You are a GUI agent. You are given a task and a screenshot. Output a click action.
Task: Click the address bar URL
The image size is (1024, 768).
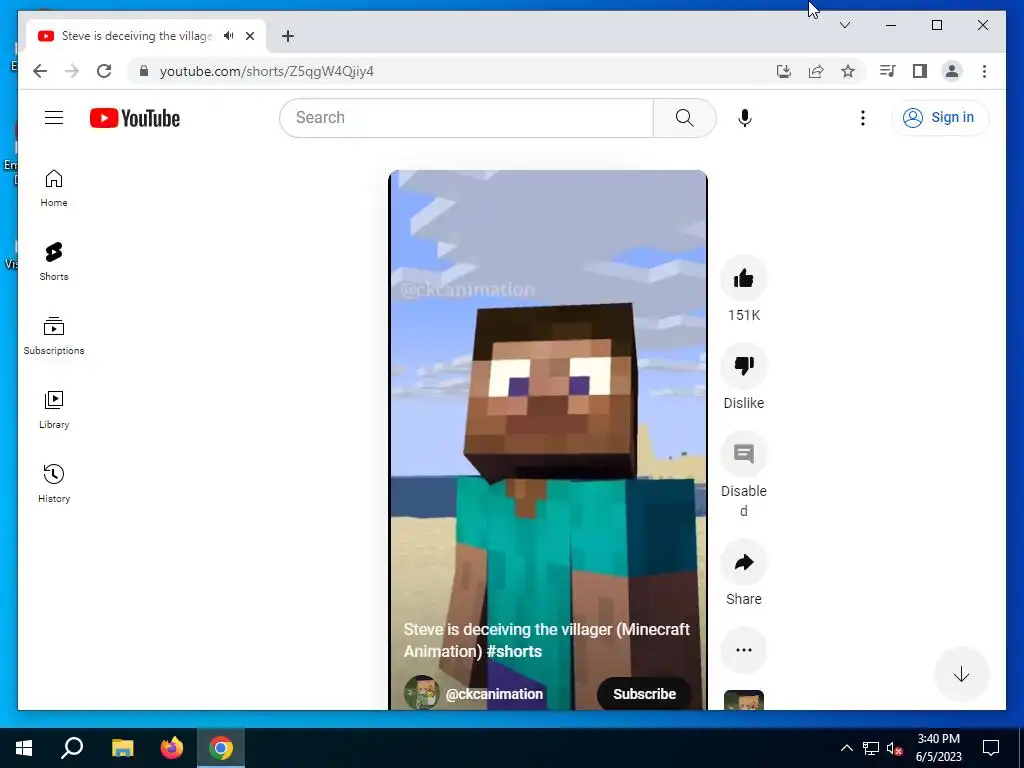pos(266,71)
